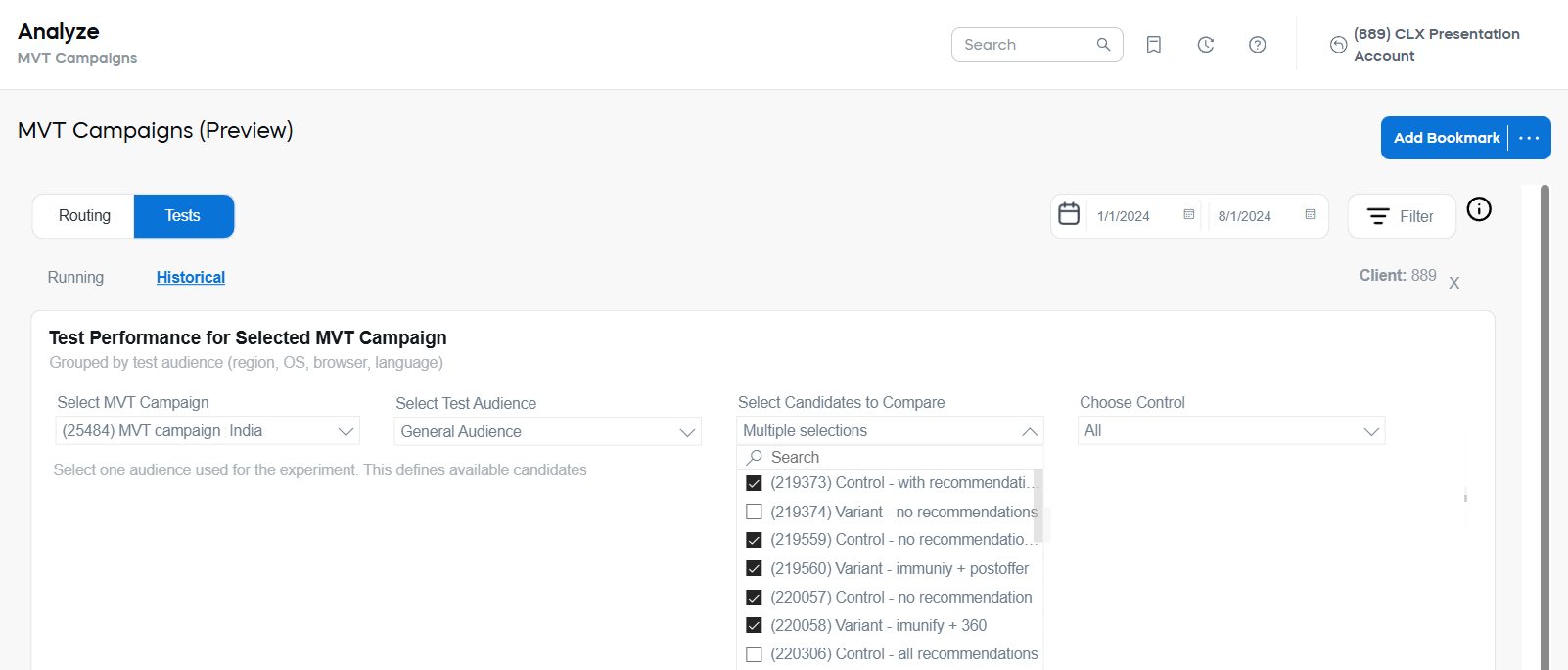Click the candidates list Search field
This screenshot has width=1568, height=670.
tap(890, 457)
